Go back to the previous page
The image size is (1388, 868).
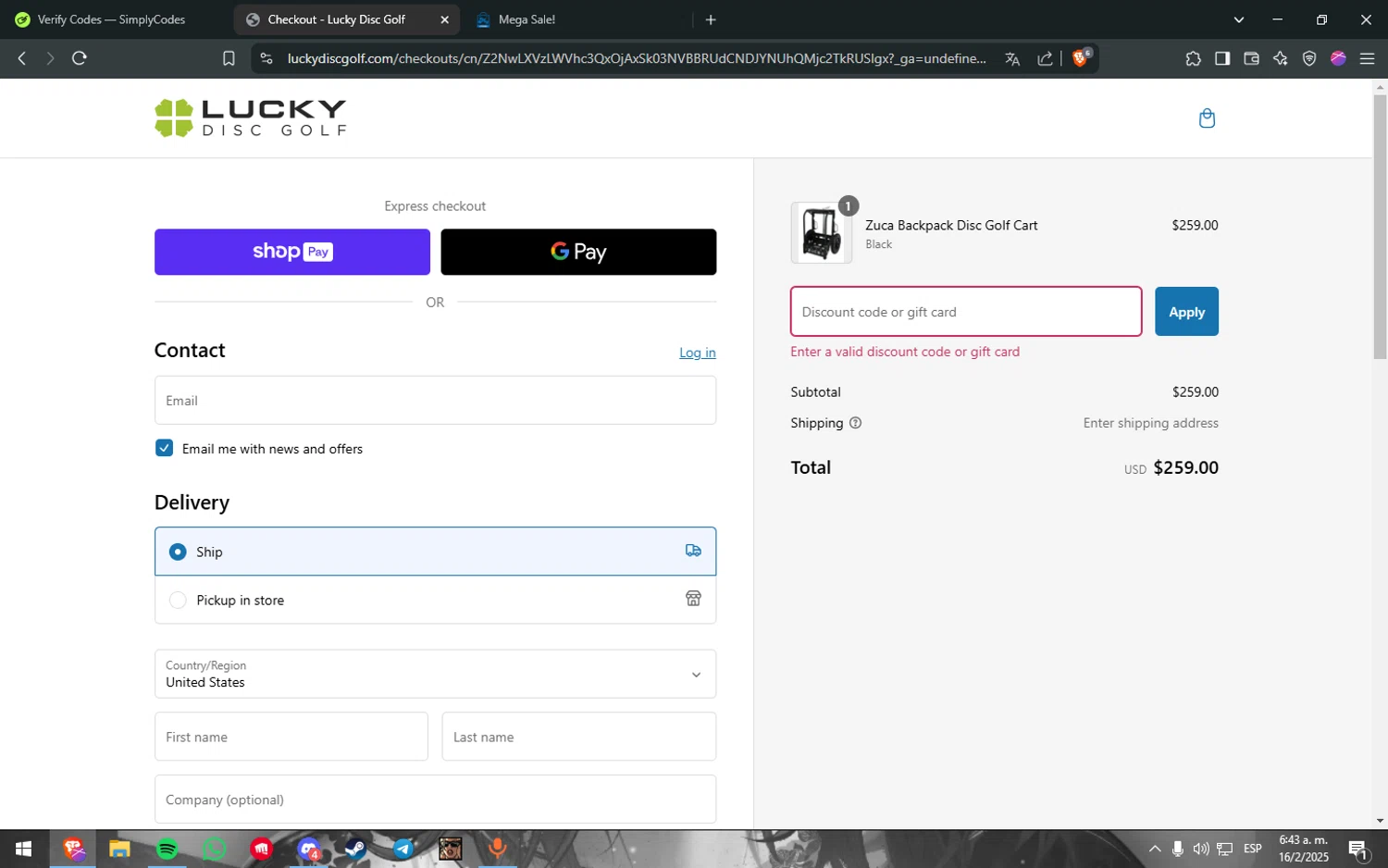pyautogui.click(x=22, y=58)
